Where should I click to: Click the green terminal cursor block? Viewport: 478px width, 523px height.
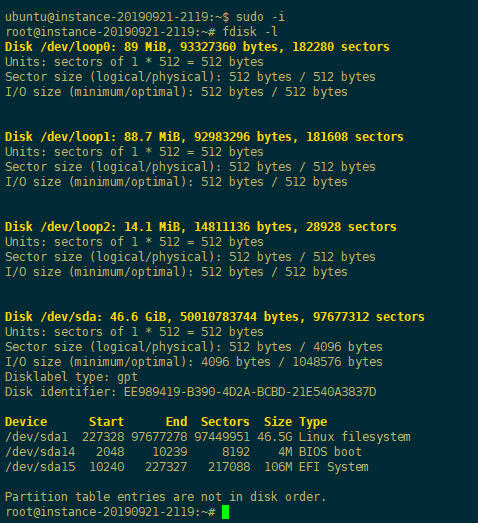tap(225, 512)
